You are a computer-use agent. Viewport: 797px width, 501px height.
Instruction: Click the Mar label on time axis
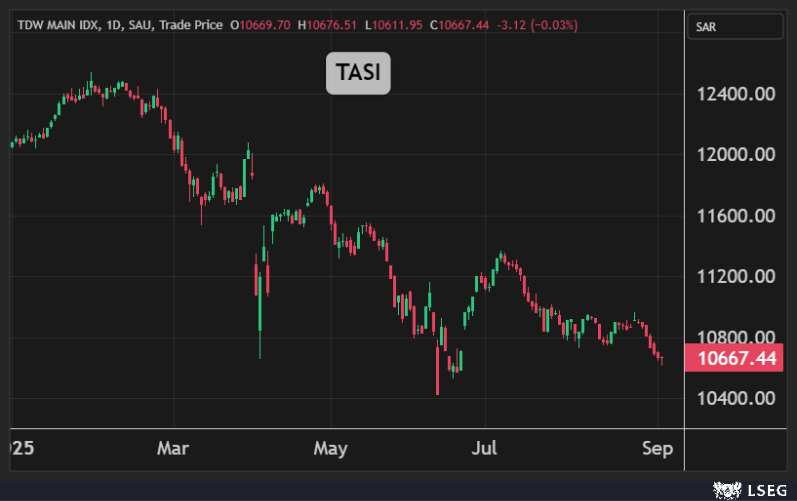[x=173, y=448]
